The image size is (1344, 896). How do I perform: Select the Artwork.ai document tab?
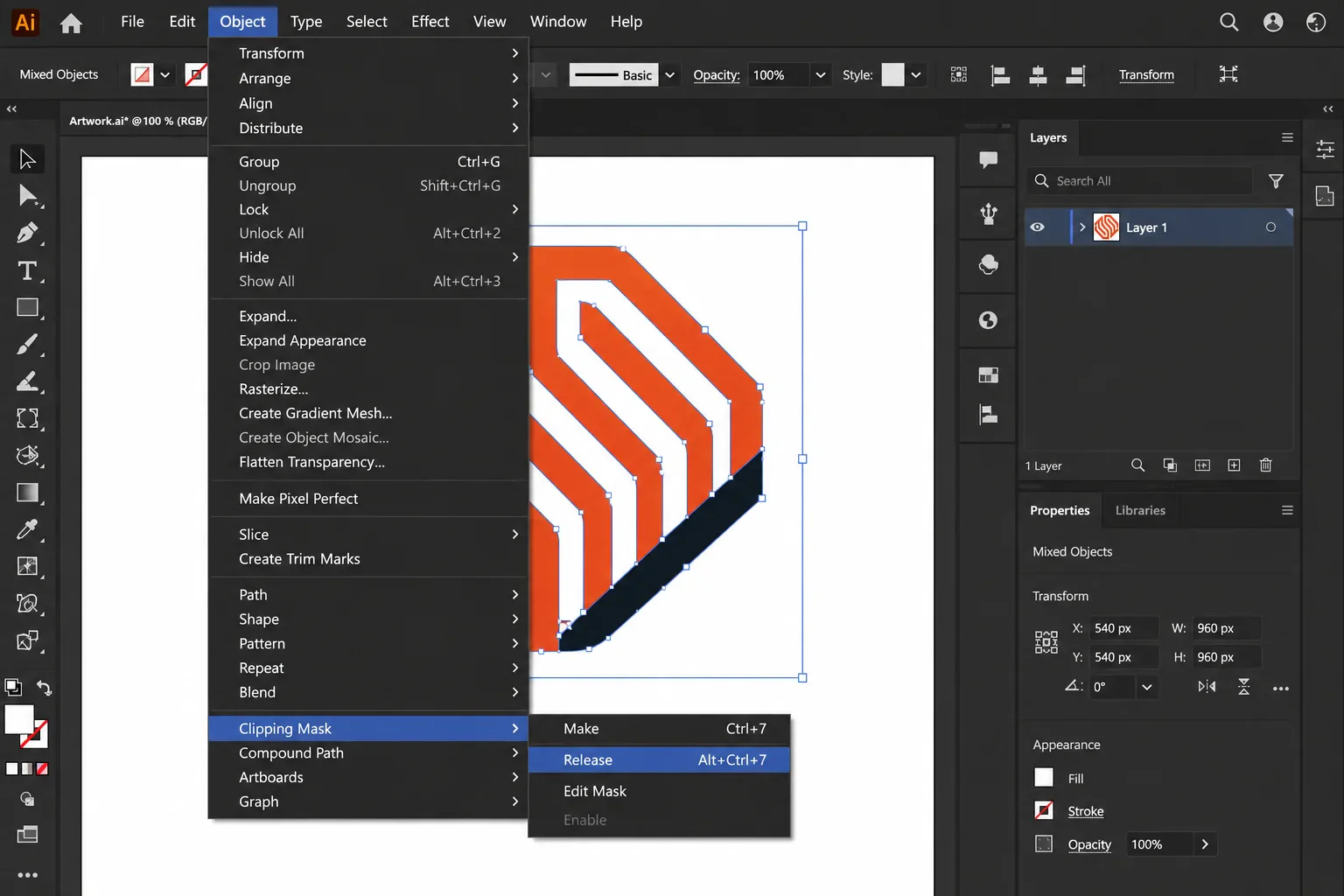tap(136, 122)
